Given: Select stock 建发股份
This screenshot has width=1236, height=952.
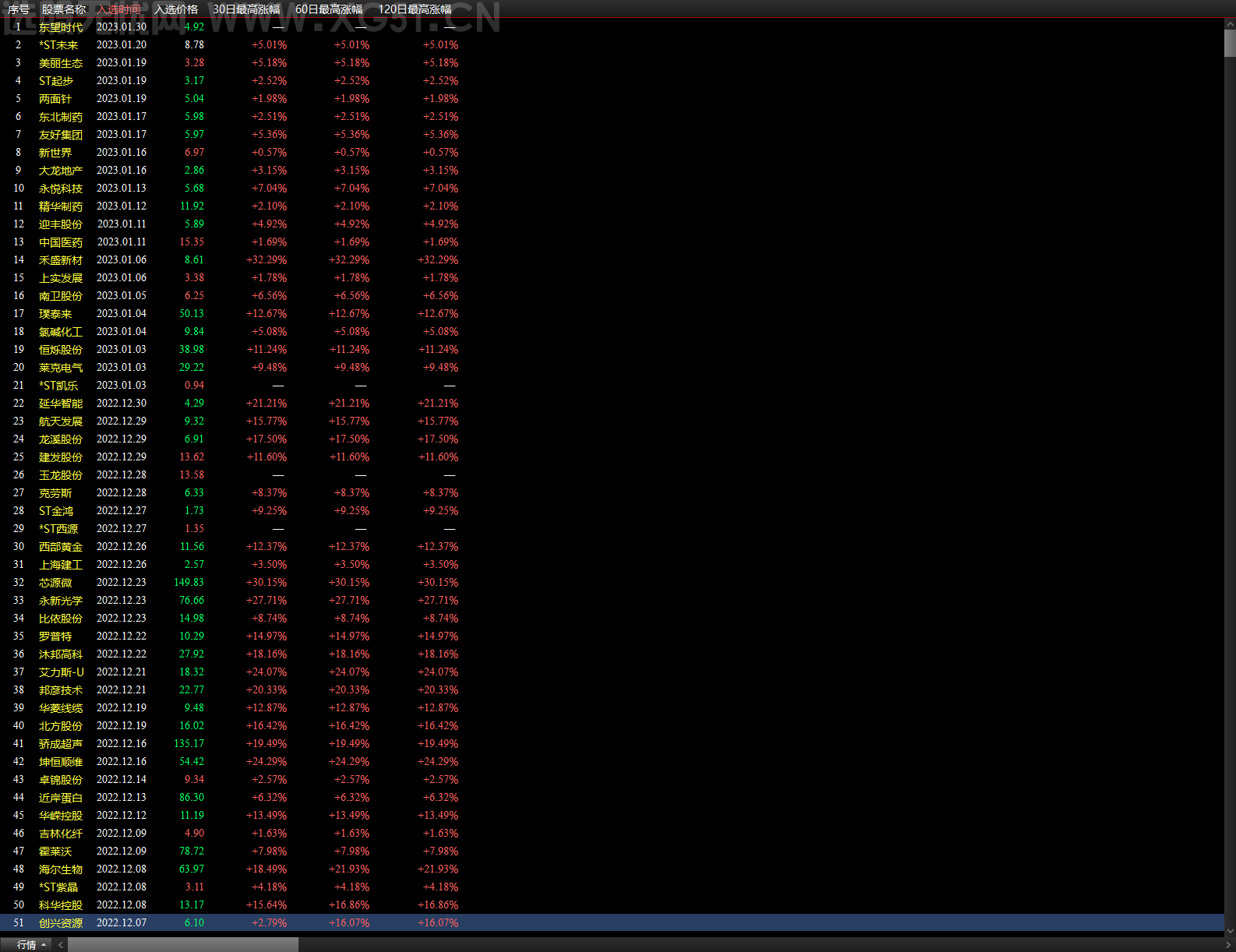Looking at the screenshot, I should pos(61,457).
